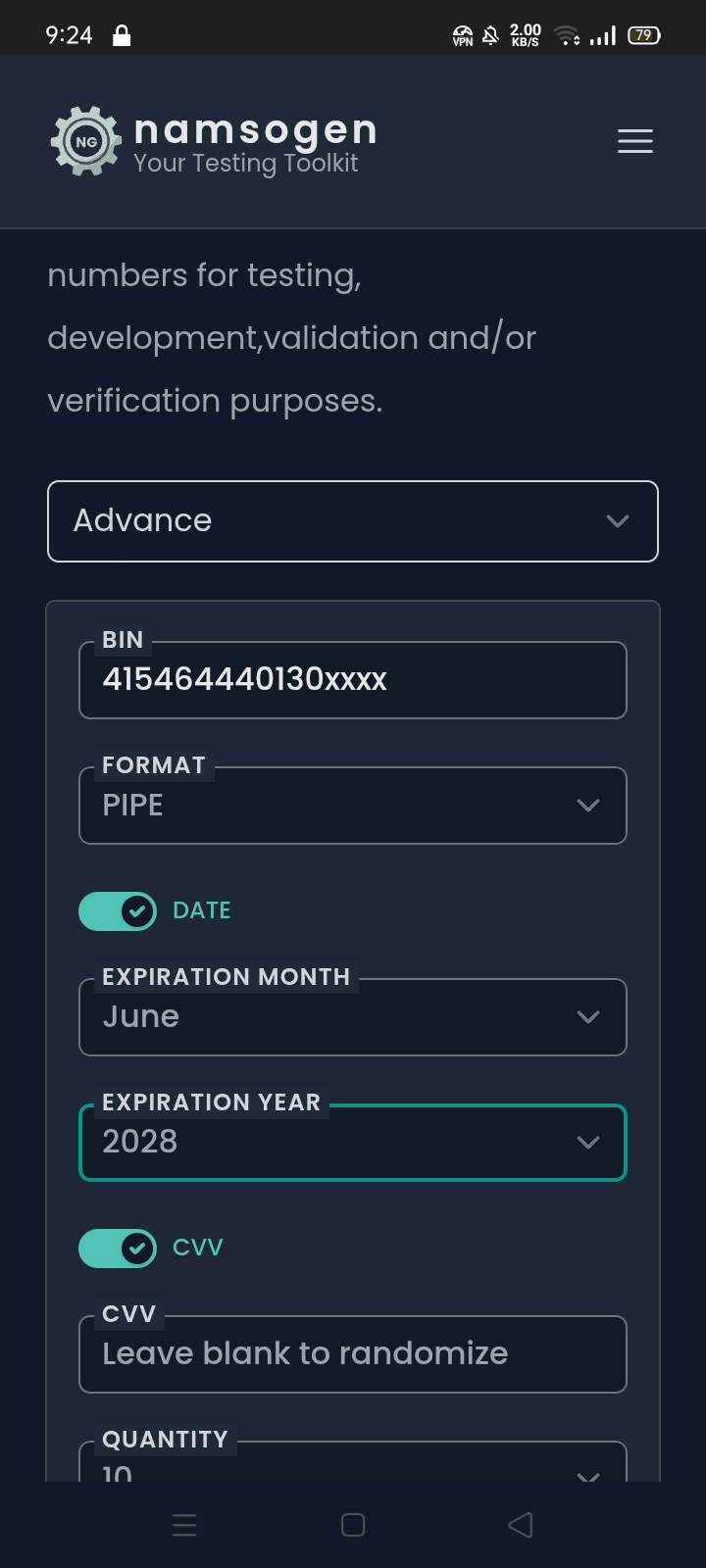This screenshot has height=1568, width=706.
Task: Turn off the CVV toggle switch
Action: click(118, 1249)
